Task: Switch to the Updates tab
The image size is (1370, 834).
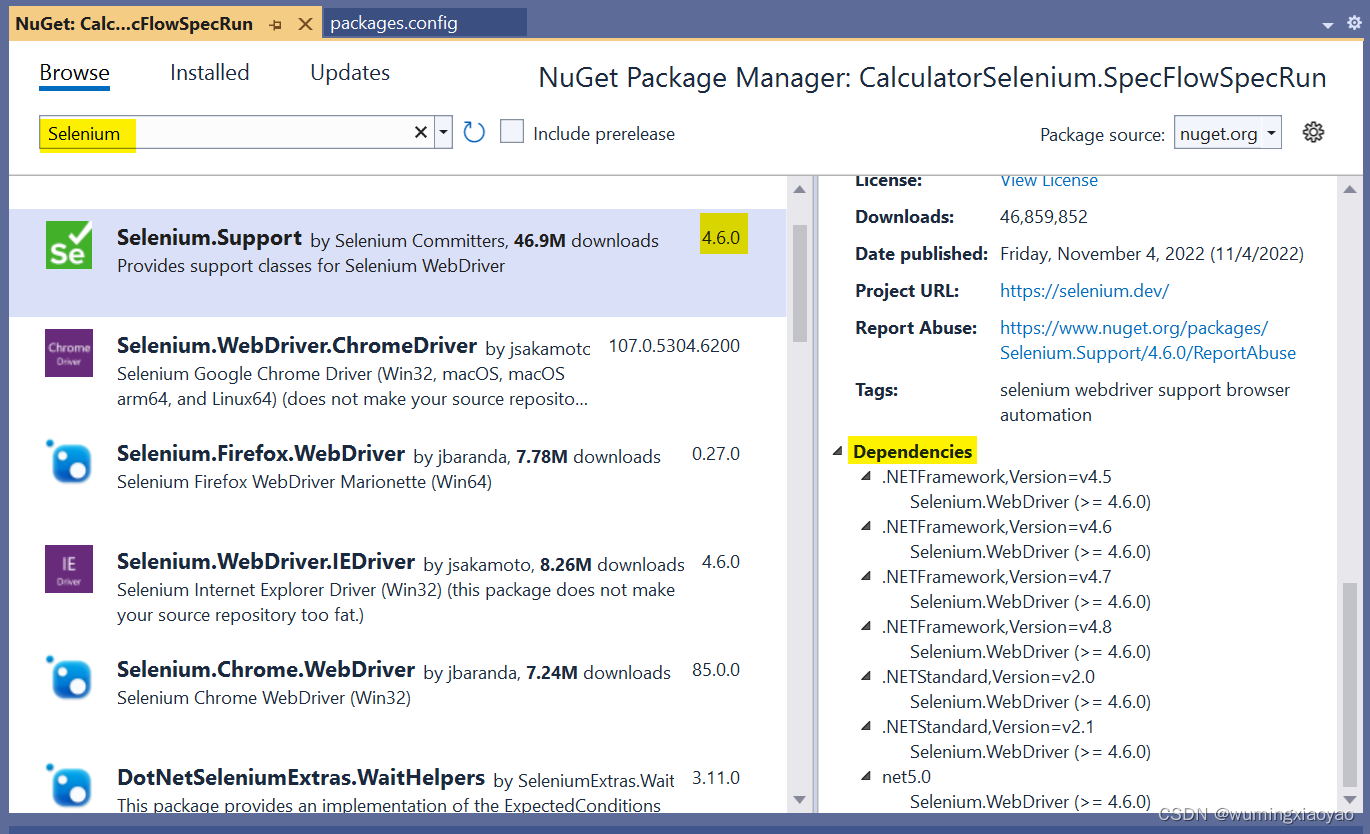Action: (350, 72)
